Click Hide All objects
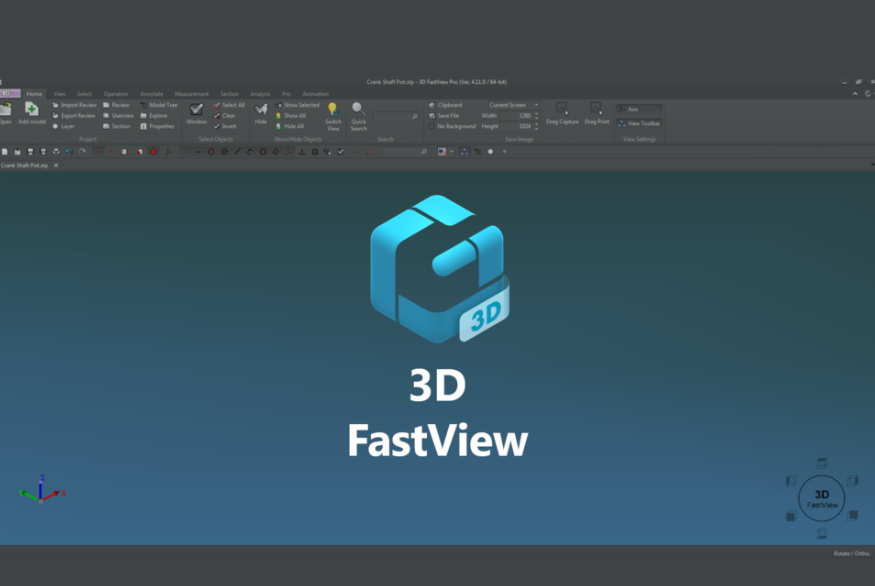Viewport: 875px width, 586px height. point(290,126)
